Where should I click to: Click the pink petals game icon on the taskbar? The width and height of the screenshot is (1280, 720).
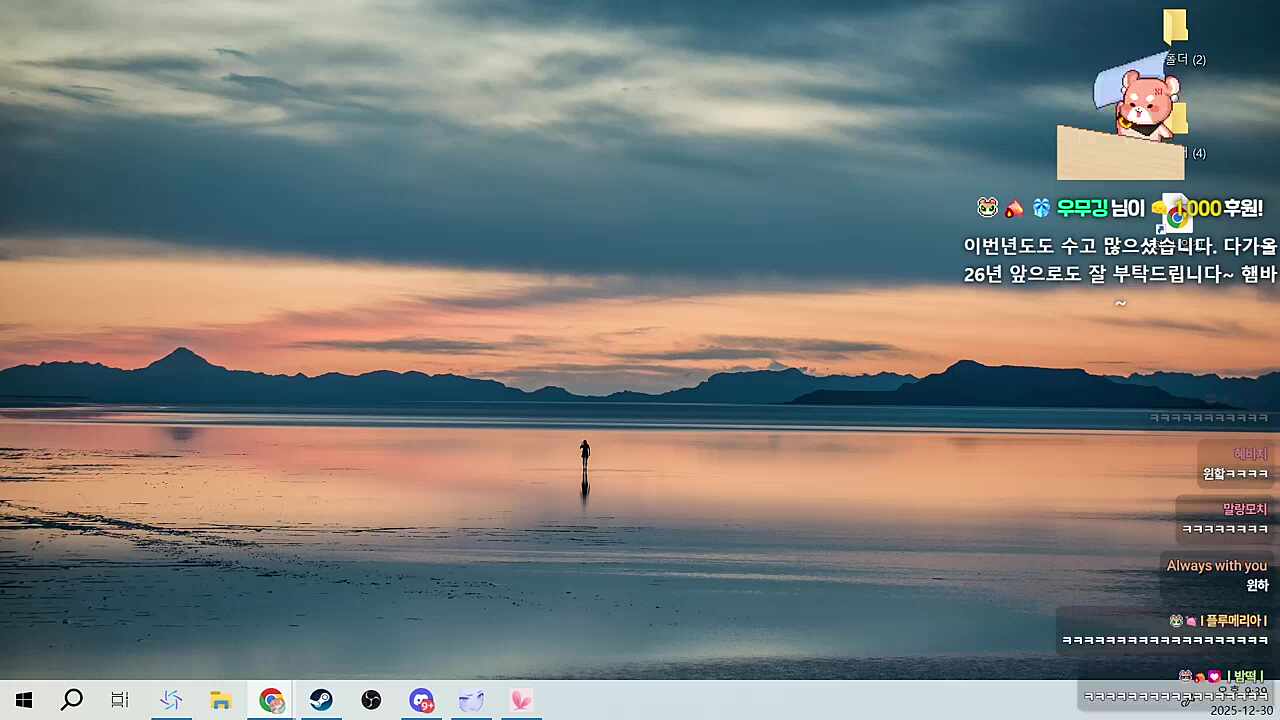coord(520,700)
